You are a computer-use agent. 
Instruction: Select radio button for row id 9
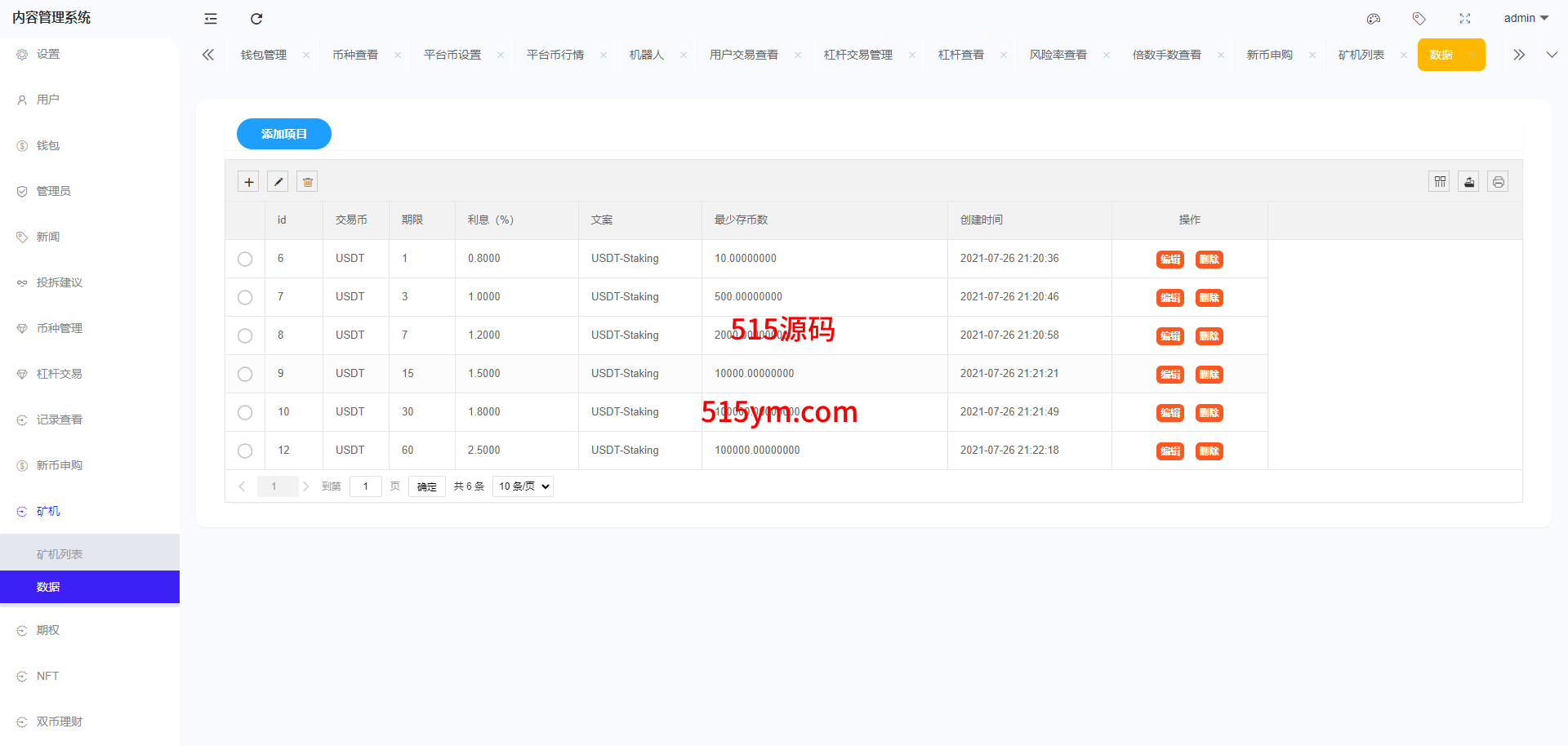245,374
